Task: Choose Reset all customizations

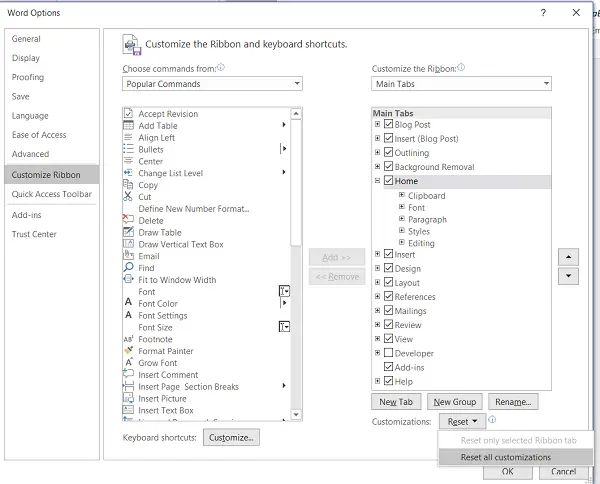Action: pos(515,457)
